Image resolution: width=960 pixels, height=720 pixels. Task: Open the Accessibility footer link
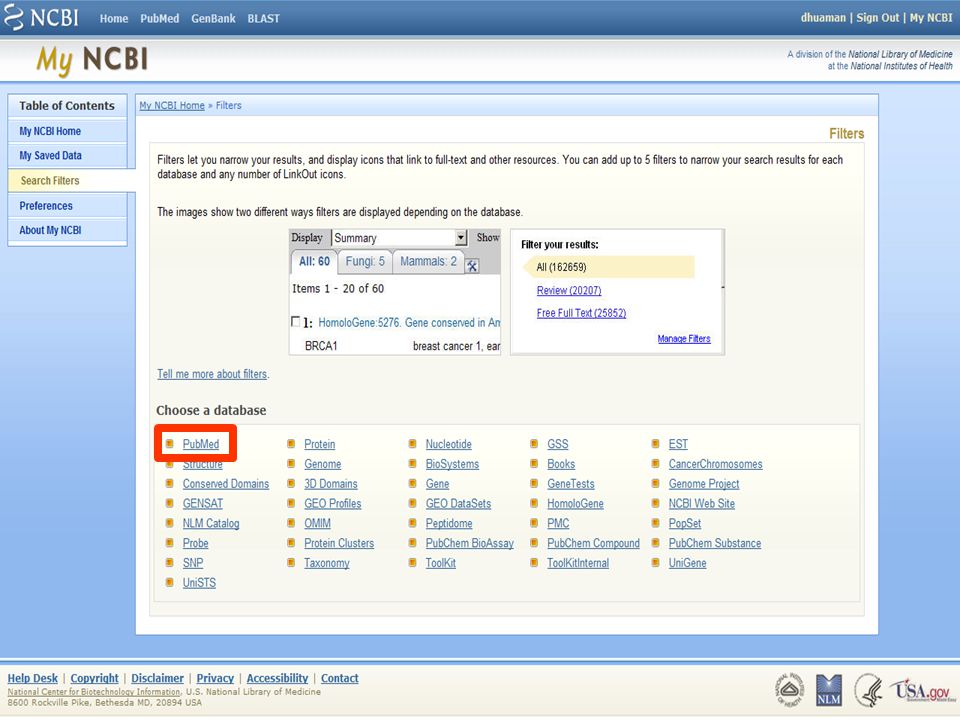[277, 678]
